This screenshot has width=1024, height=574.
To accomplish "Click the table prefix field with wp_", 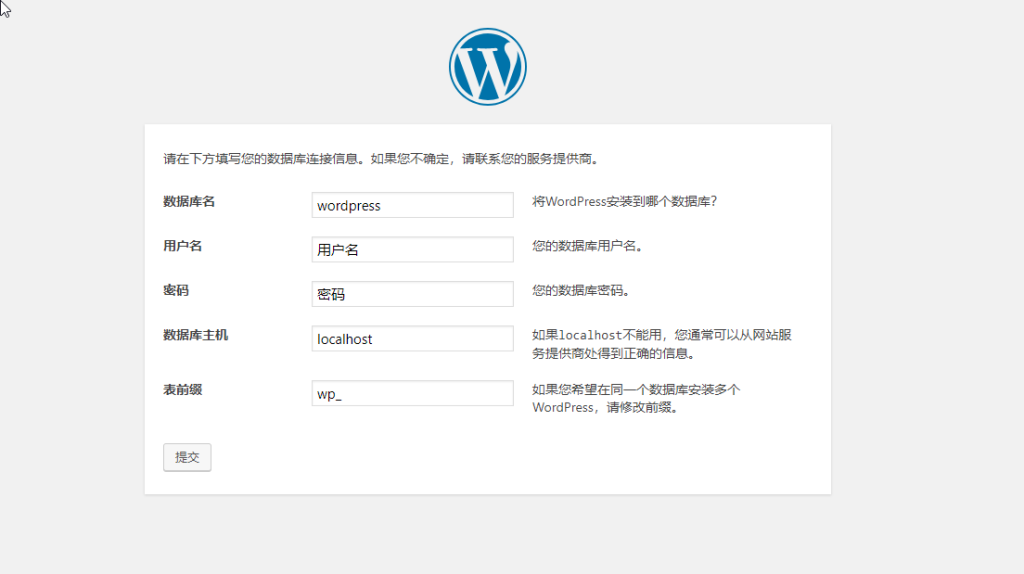I will coord(412,393).
